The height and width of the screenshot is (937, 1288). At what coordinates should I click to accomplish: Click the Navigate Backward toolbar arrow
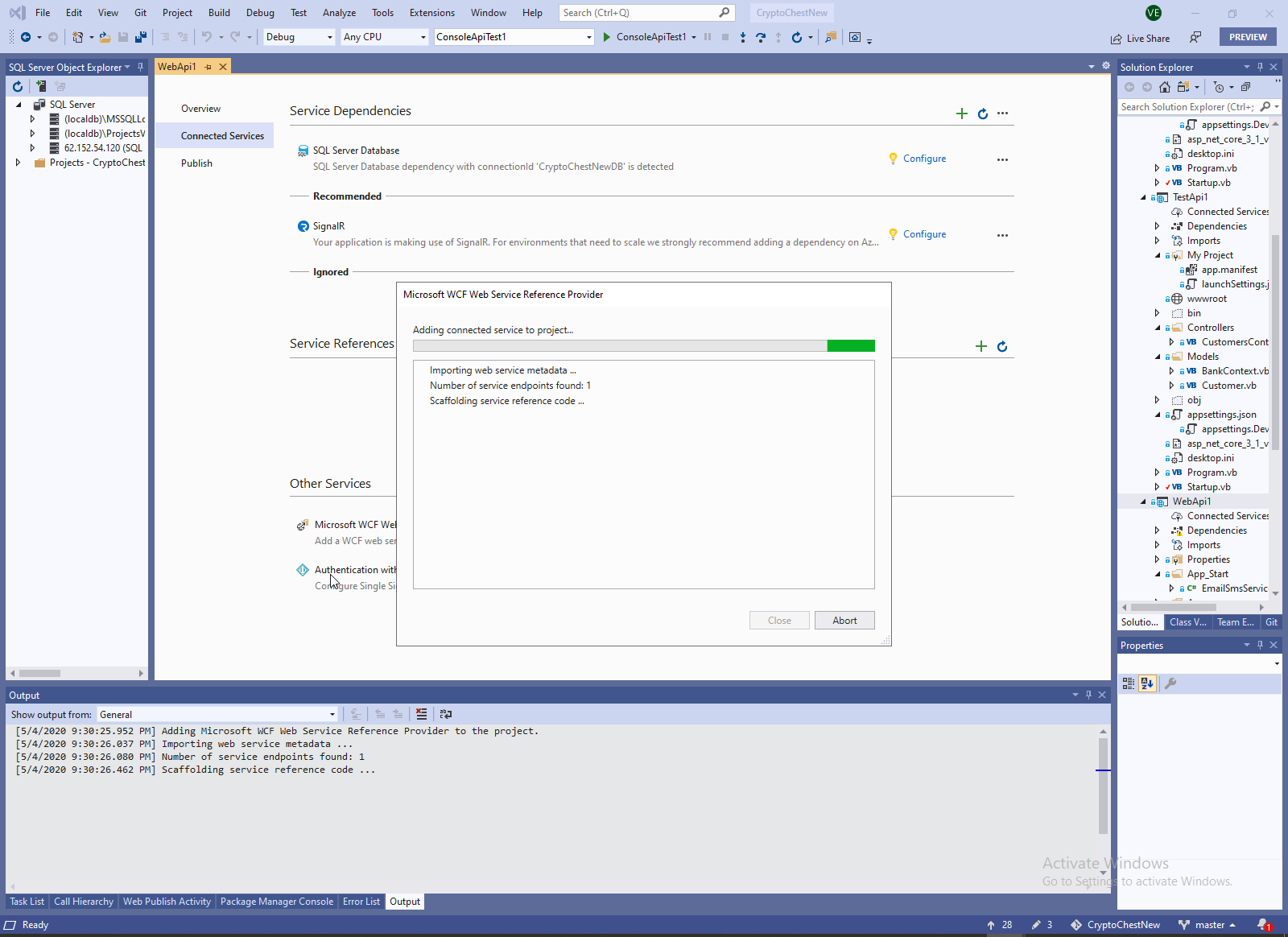[x=26, y=37]
